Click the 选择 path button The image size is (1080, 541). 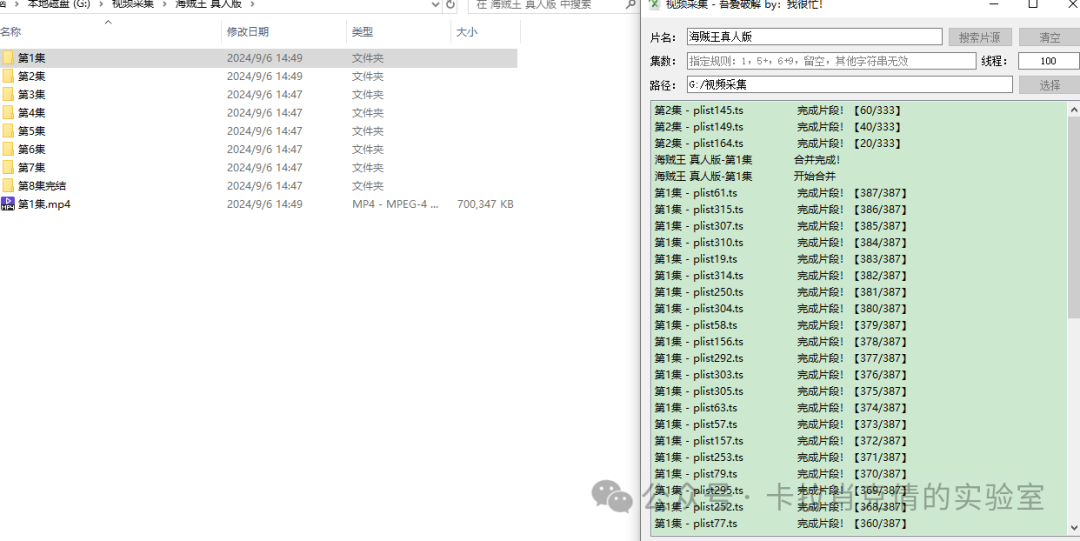1050,85
